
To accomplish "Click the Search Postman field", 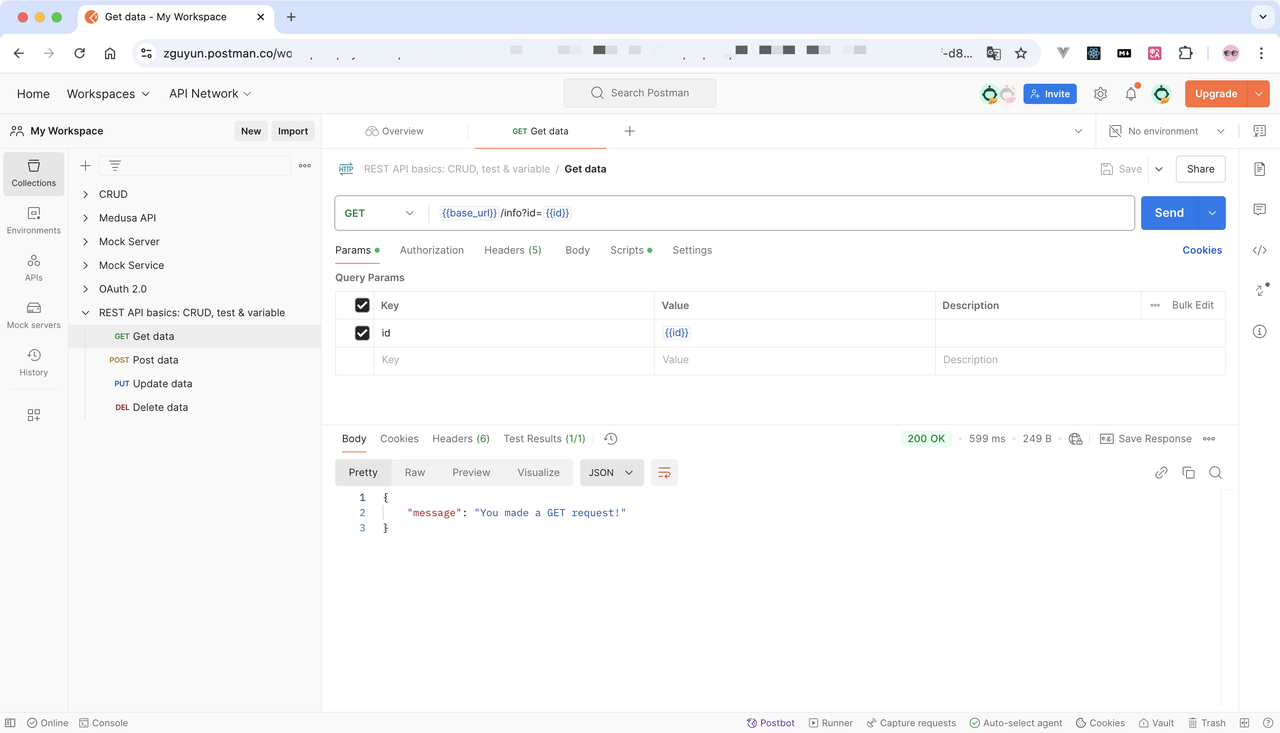I will point(640,93).
